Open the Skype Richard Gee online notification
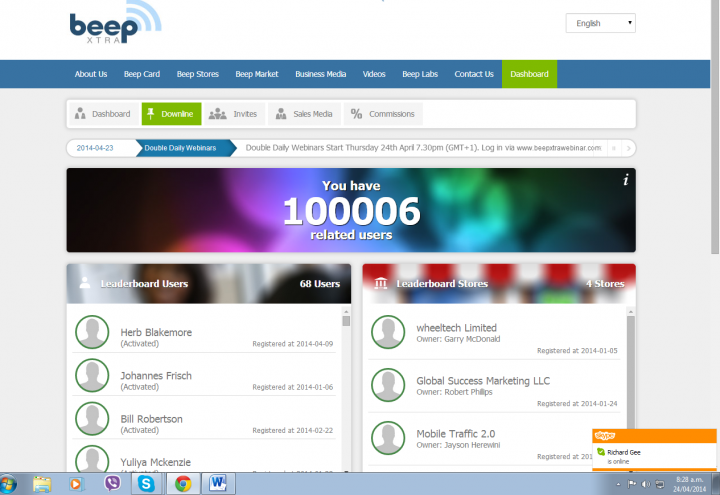Viewport: 720px width, 495px height. point(654,450)
